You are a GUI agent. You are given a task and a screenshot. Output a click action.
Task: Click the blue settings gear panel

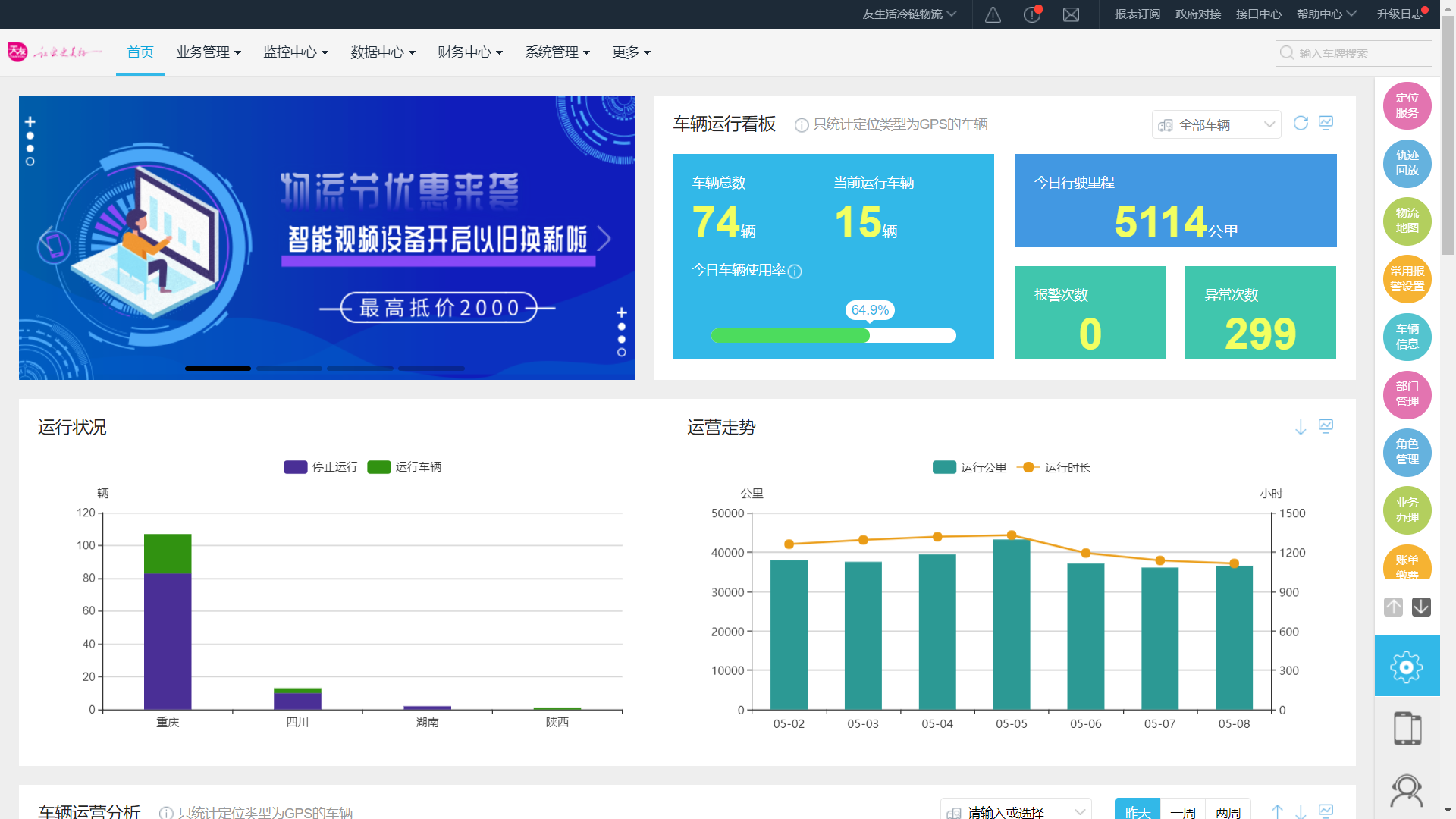click(1407, 667)
